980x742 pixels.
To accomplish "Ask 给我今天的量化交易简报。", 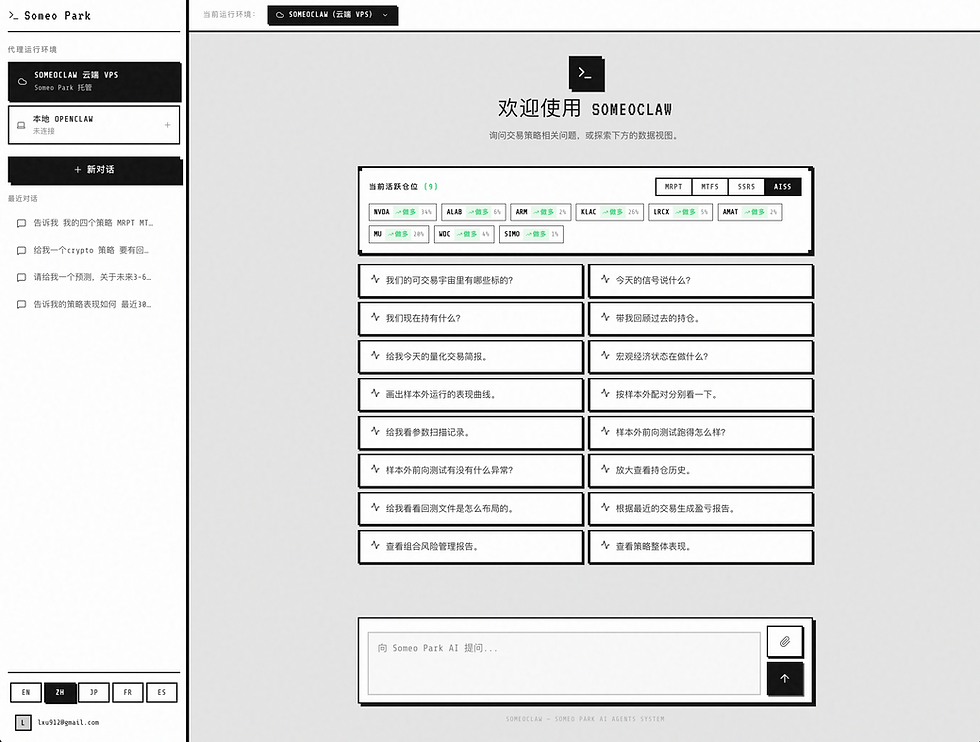I will tap(471, 357).
